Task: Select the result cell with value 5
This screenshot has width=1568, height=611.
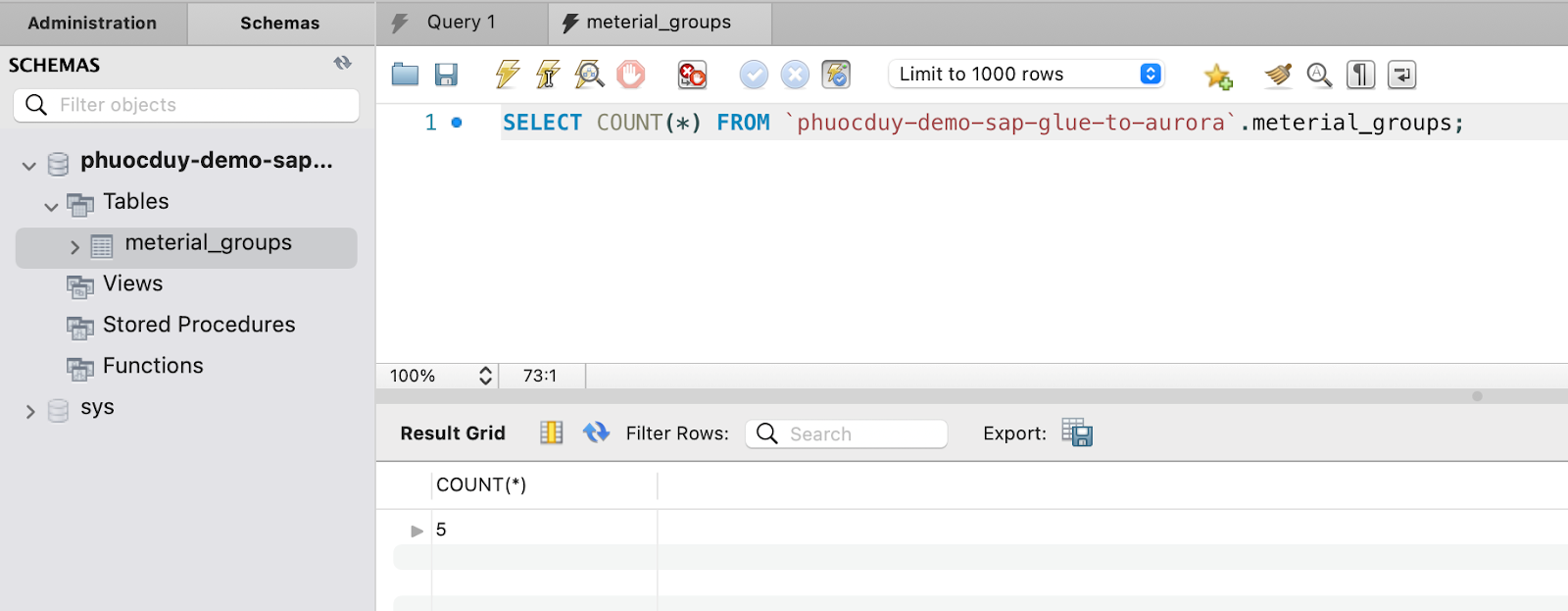Action: coord(544,530)
